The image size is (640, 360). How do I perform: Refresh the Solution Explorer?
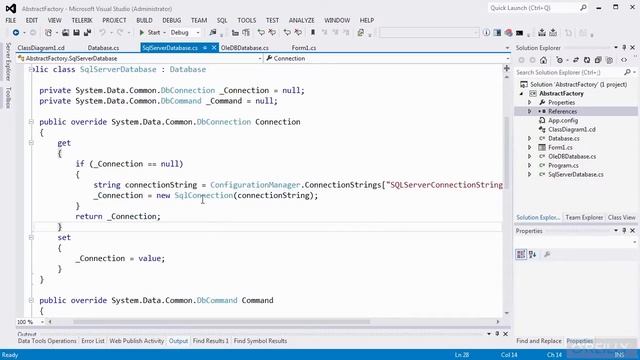click(587, 60)
